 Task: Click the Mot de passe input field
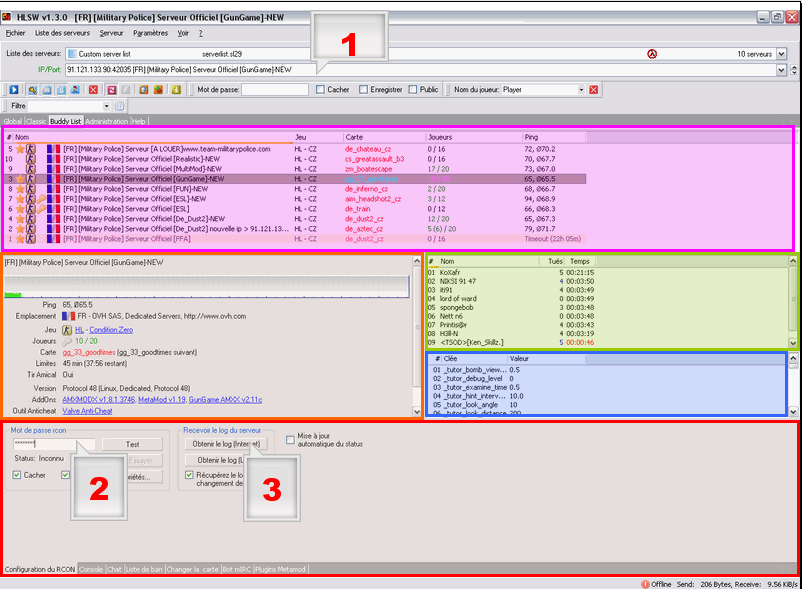tap(273, 90)
